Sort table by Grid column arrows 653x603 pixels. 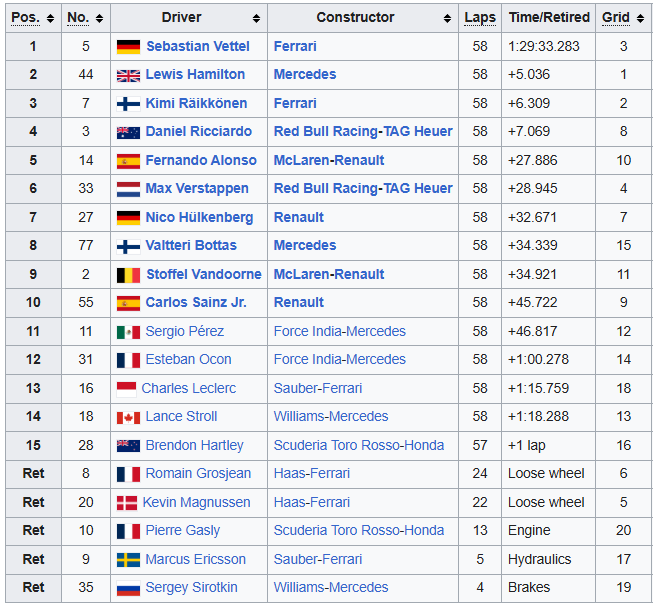click(x=641, y=18)
